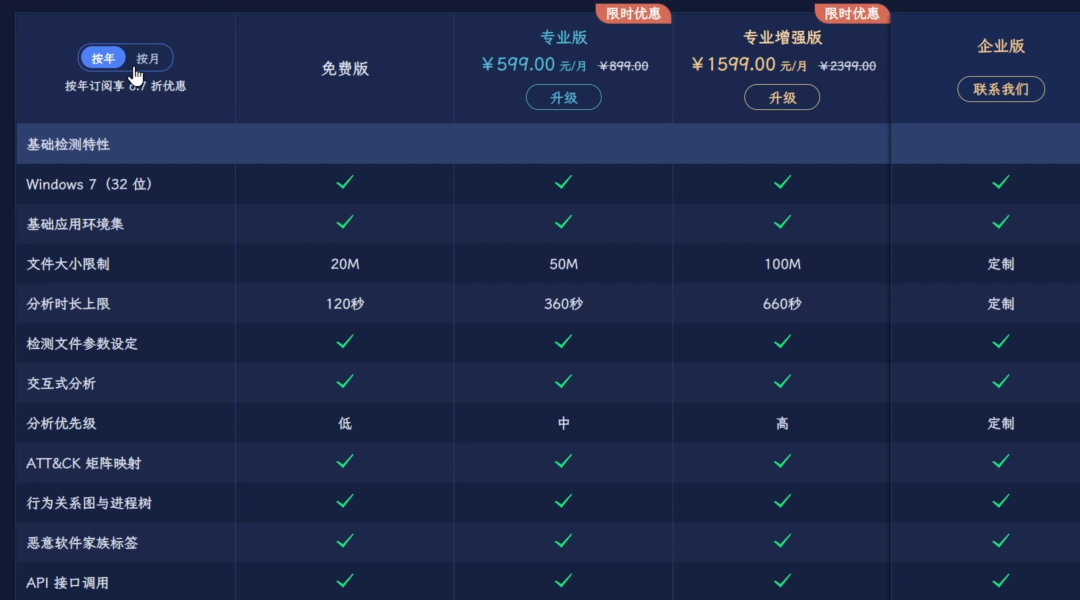Viewport: 1080px width, 600px height.
Task: Click the 120秒 analysis duration value
Action: (x=345, y=304)
